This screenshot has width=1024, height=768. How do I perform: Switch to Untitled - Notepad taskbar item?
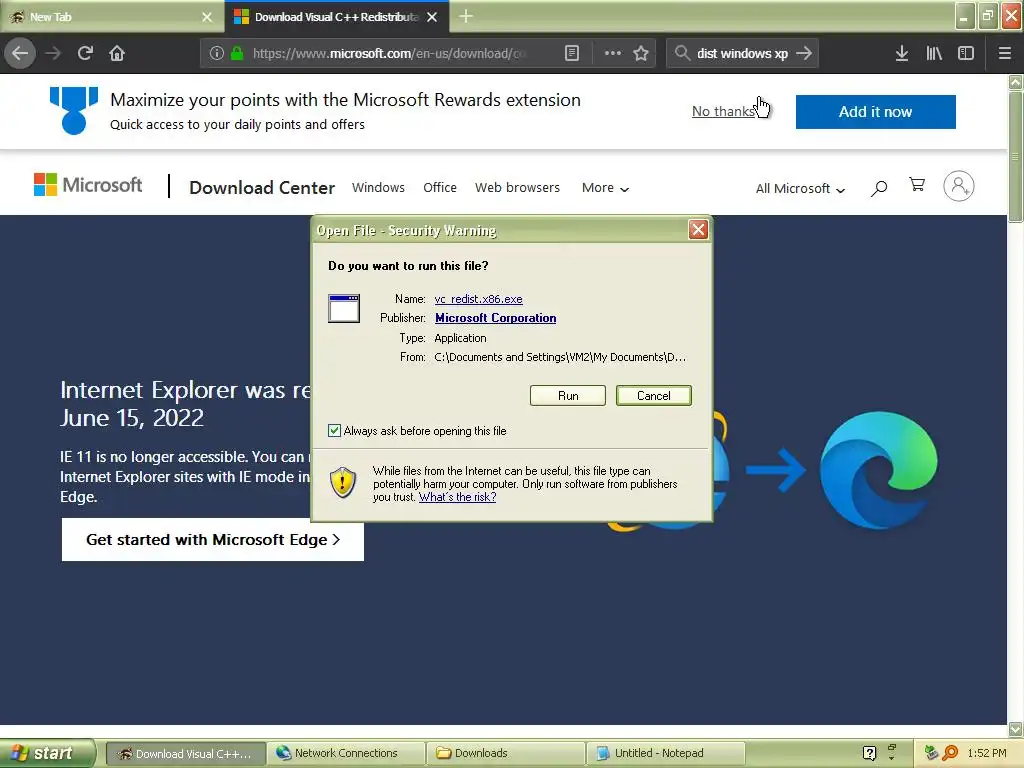[665, 753]
